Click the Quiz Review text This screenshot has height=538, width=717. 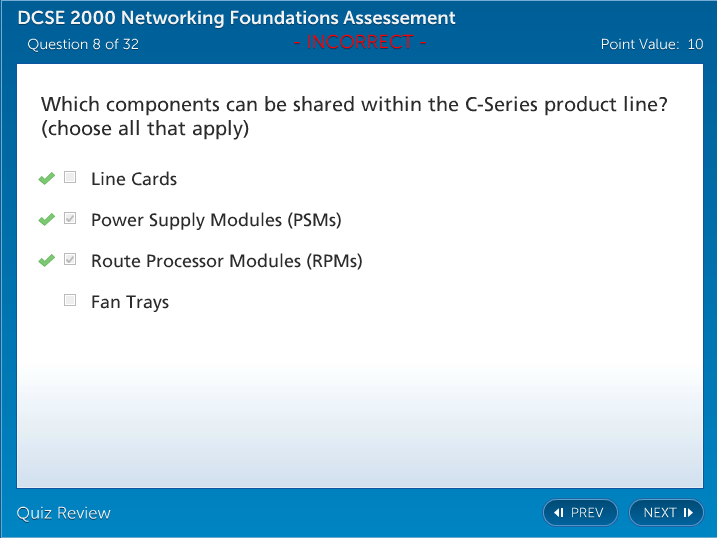64,513
